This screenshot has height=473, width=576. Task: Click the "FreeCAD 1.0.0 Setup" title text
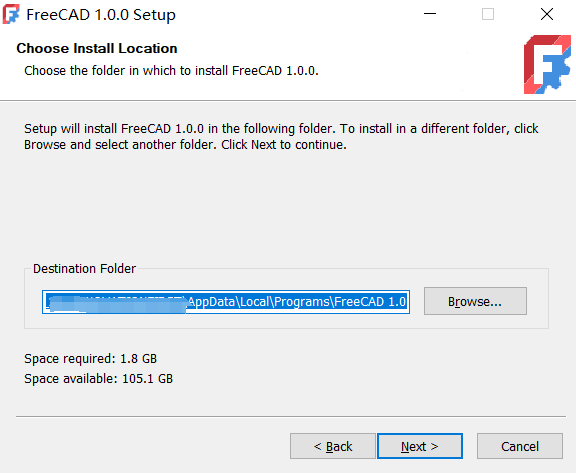101,15
